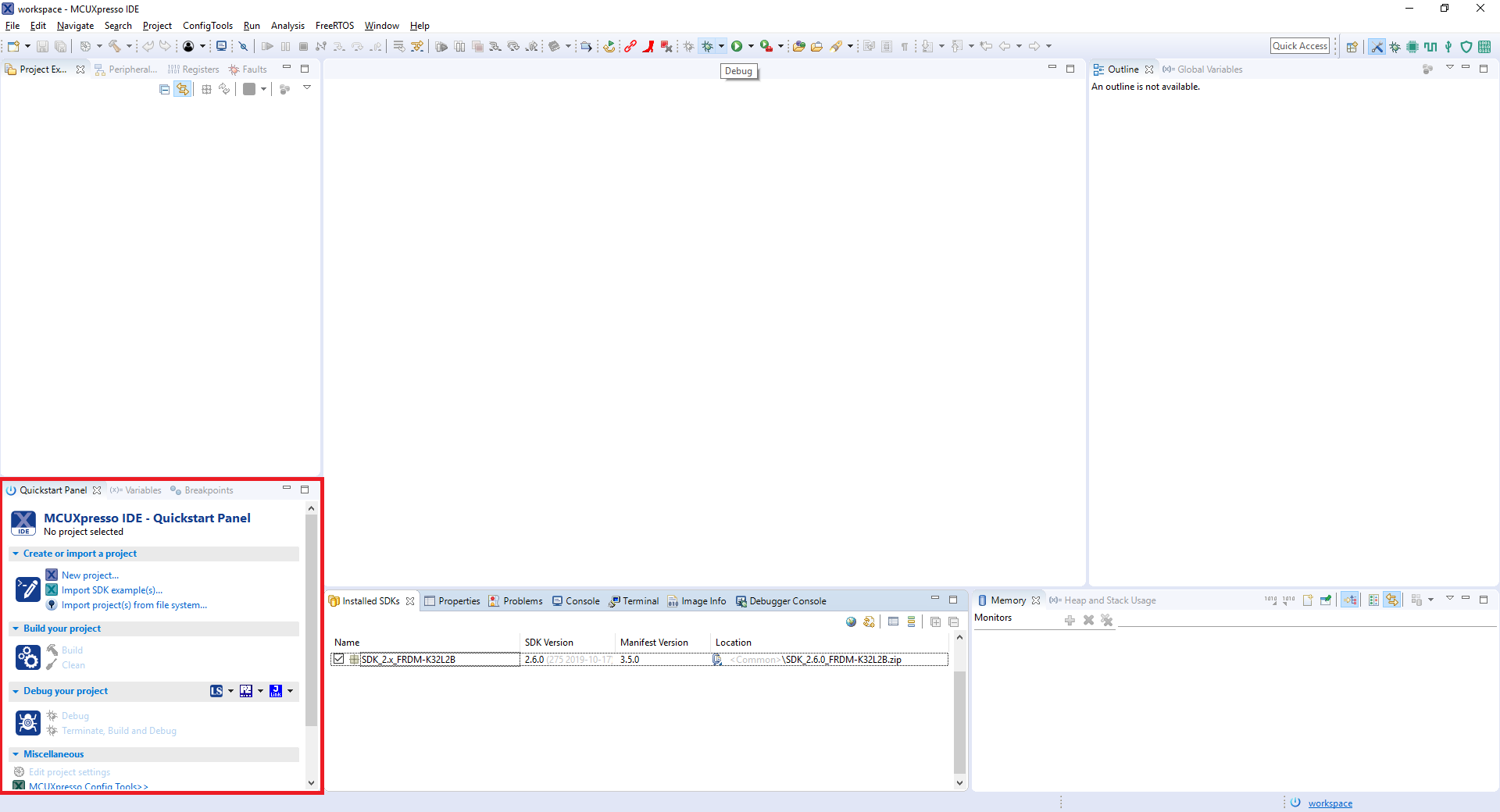
Task: Click the green chip perspective icon
Action: tap(1412, 47)
